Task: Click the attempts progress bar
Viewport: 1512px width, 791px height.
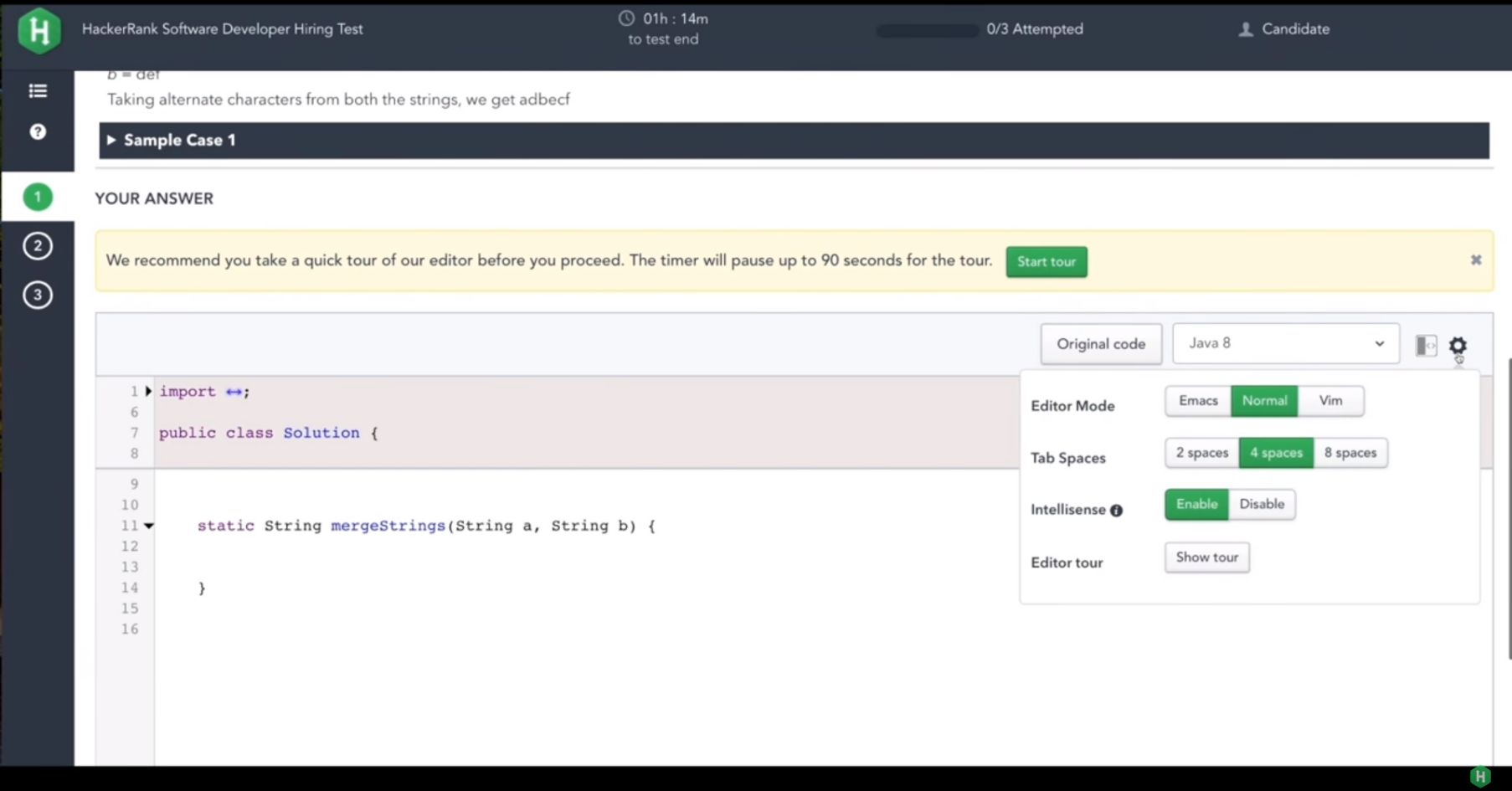Action: pyautogui.click(x=926, y=29)
